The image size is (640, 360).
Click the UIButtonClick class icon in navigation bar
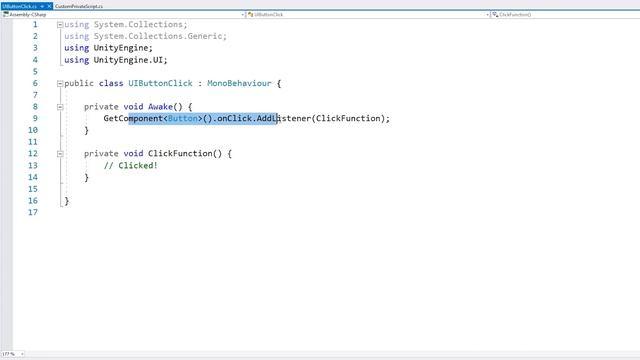pos(251,14)
